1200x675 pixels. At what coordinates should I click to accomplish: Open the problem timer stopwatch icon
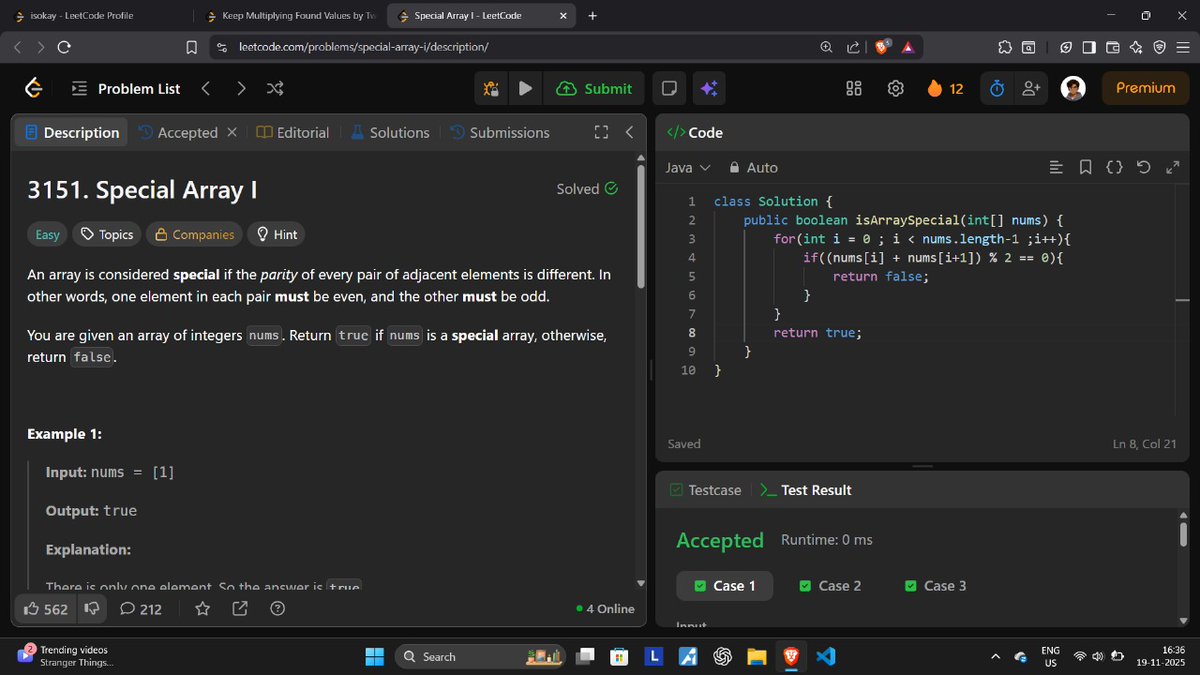996,88
